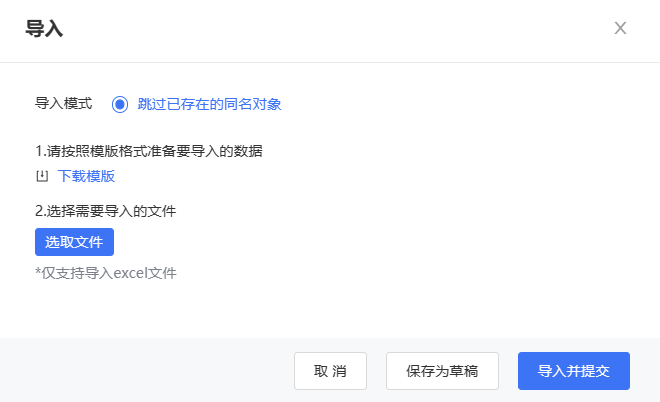Select the 跳过已存在的同名对象 radio button

pos(120,104)
